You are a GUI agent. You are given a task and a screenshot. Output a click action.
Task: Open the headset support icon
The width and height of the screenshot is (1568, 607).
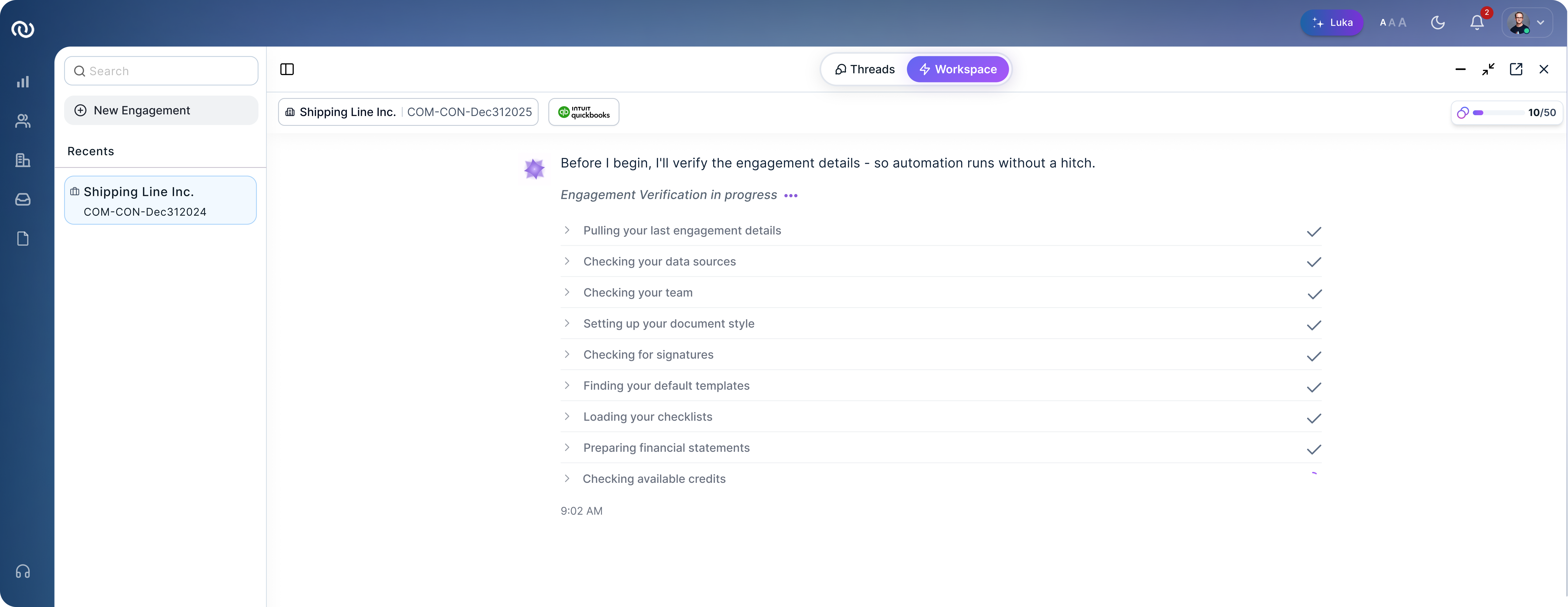22,572
